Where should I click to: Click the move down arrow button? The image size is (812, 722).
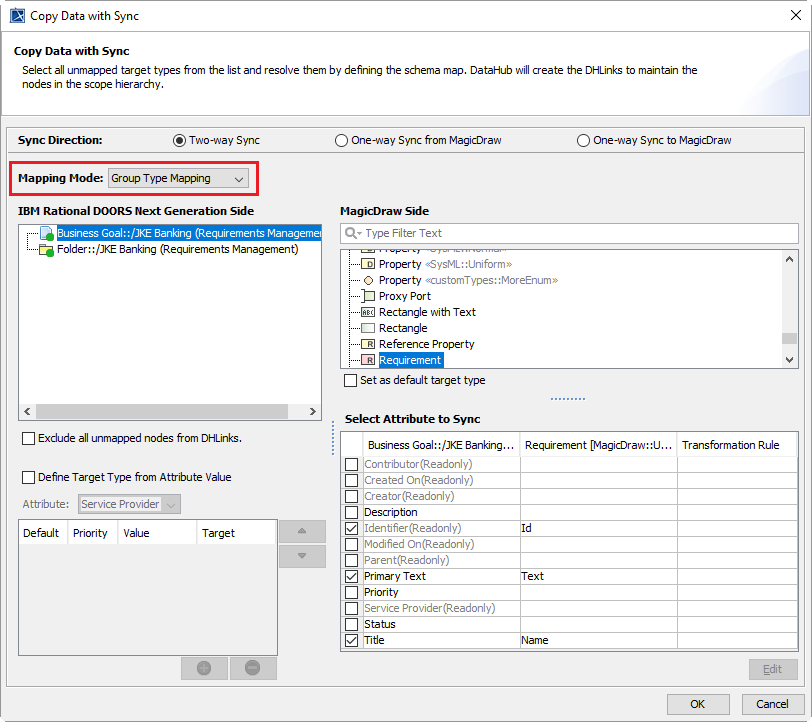[302, 556]
